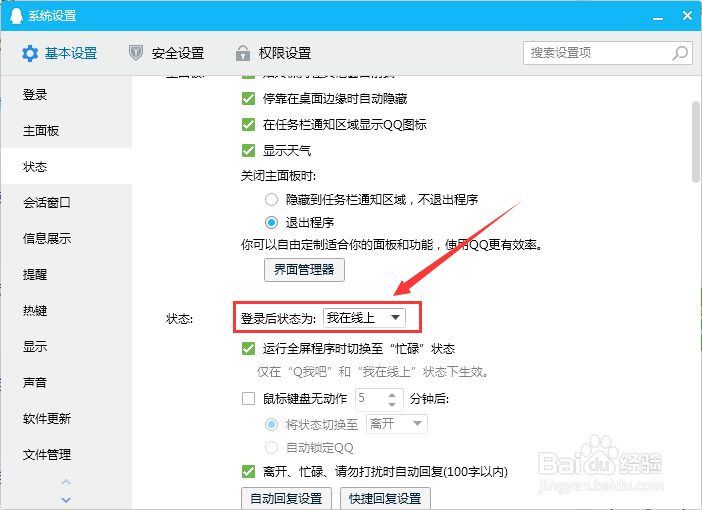Click the idle minutes field showing 5

(370, 399)
